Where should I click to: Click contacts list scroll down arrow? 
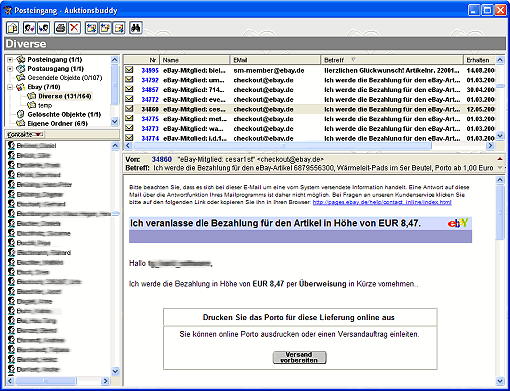pos(115,371)
